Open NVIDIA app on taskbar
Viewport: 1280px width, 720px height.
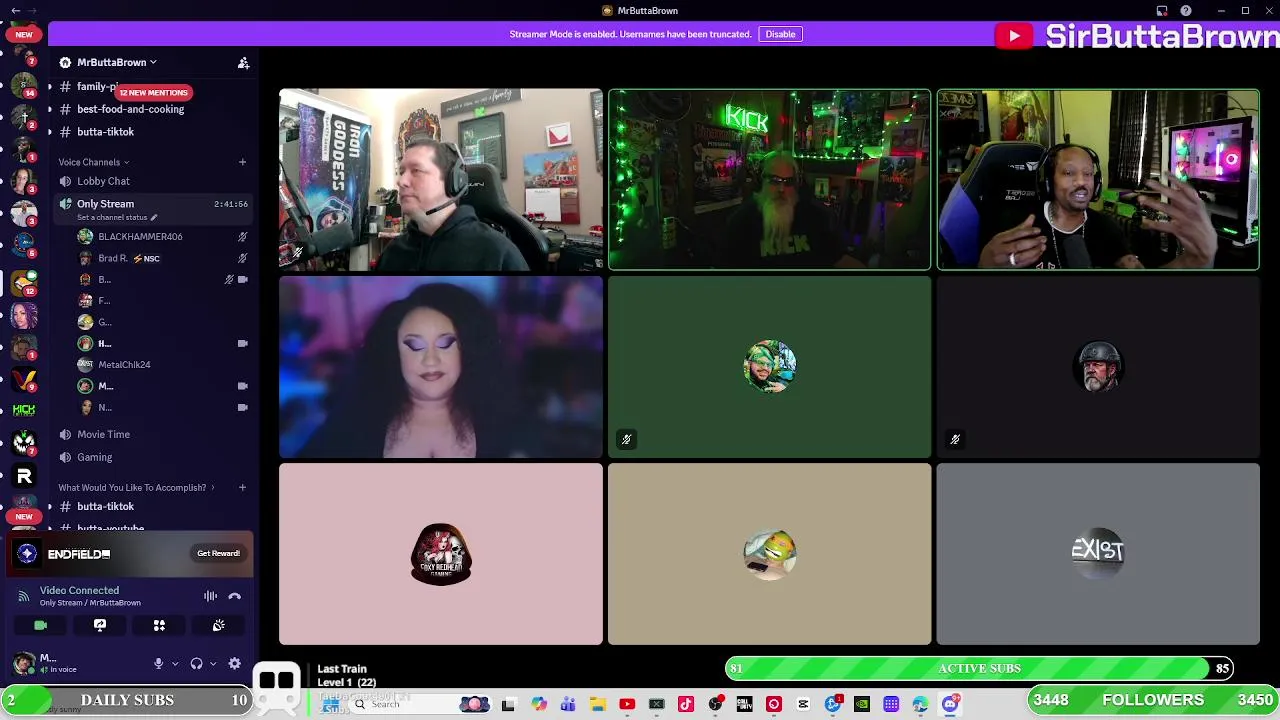coord(862,705)
